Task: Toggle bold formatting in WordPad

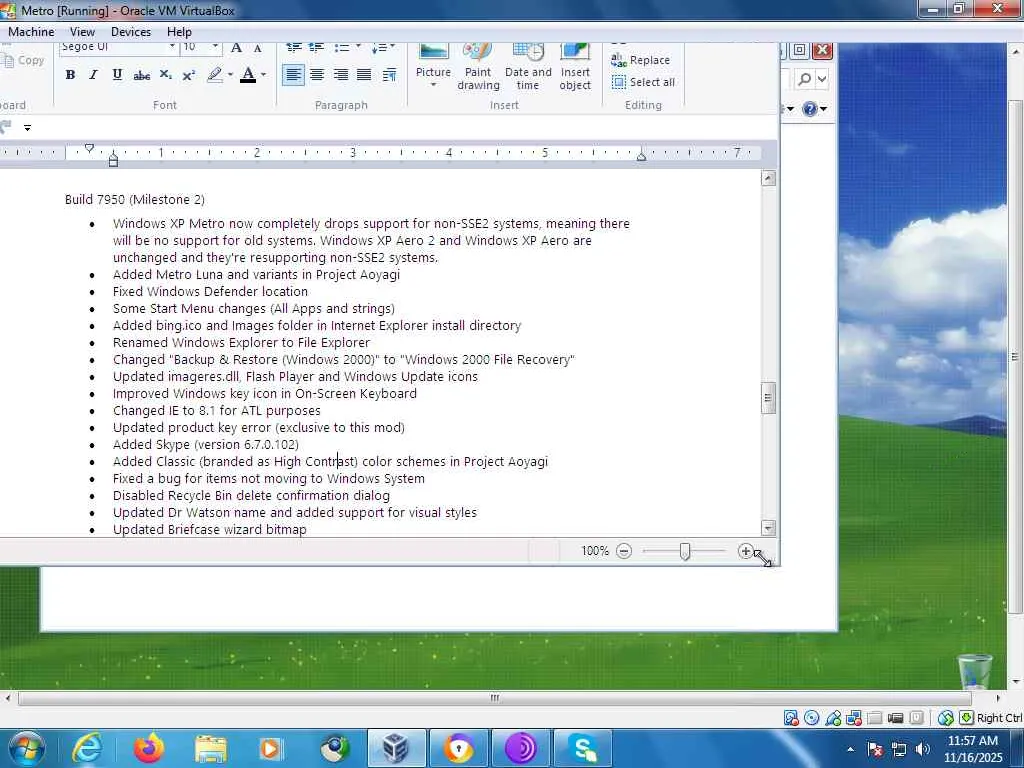Action: point(70,75)
